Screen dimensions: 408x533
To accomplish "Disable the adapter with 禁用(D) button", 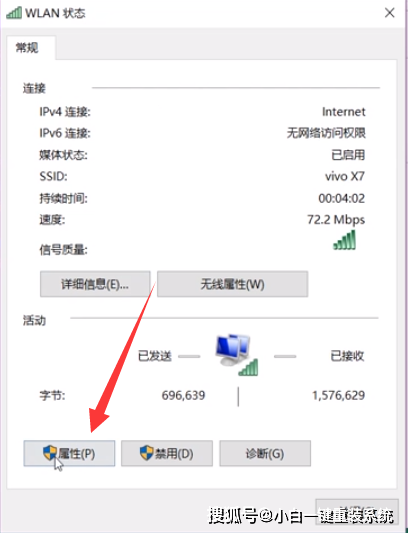I will pos(167,453).
